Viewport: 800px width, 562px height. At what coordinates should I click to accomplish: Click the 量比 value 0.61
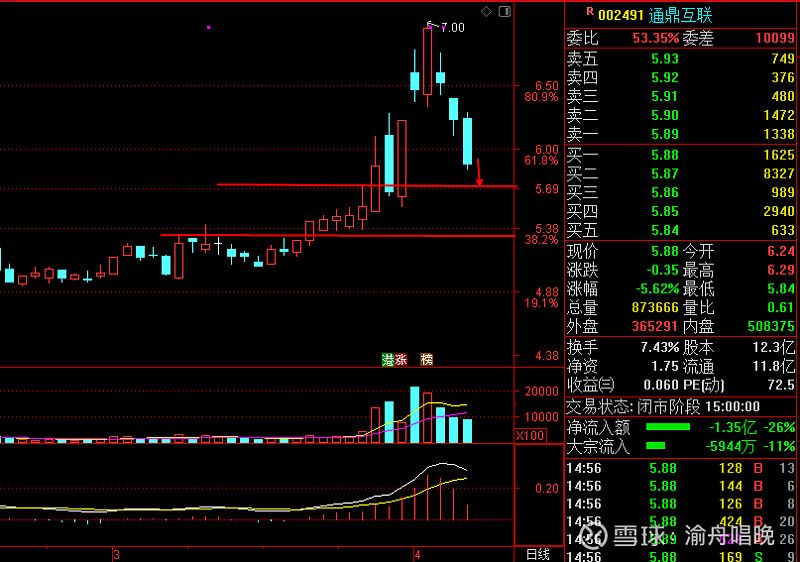point(781,308)
